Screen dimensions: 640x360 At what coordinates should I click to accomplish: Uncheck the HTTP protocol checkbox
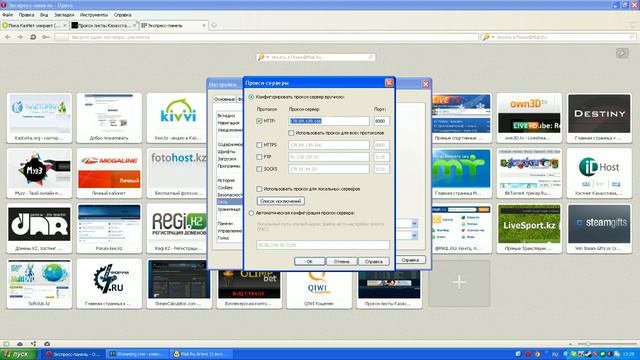coord(259,121)
